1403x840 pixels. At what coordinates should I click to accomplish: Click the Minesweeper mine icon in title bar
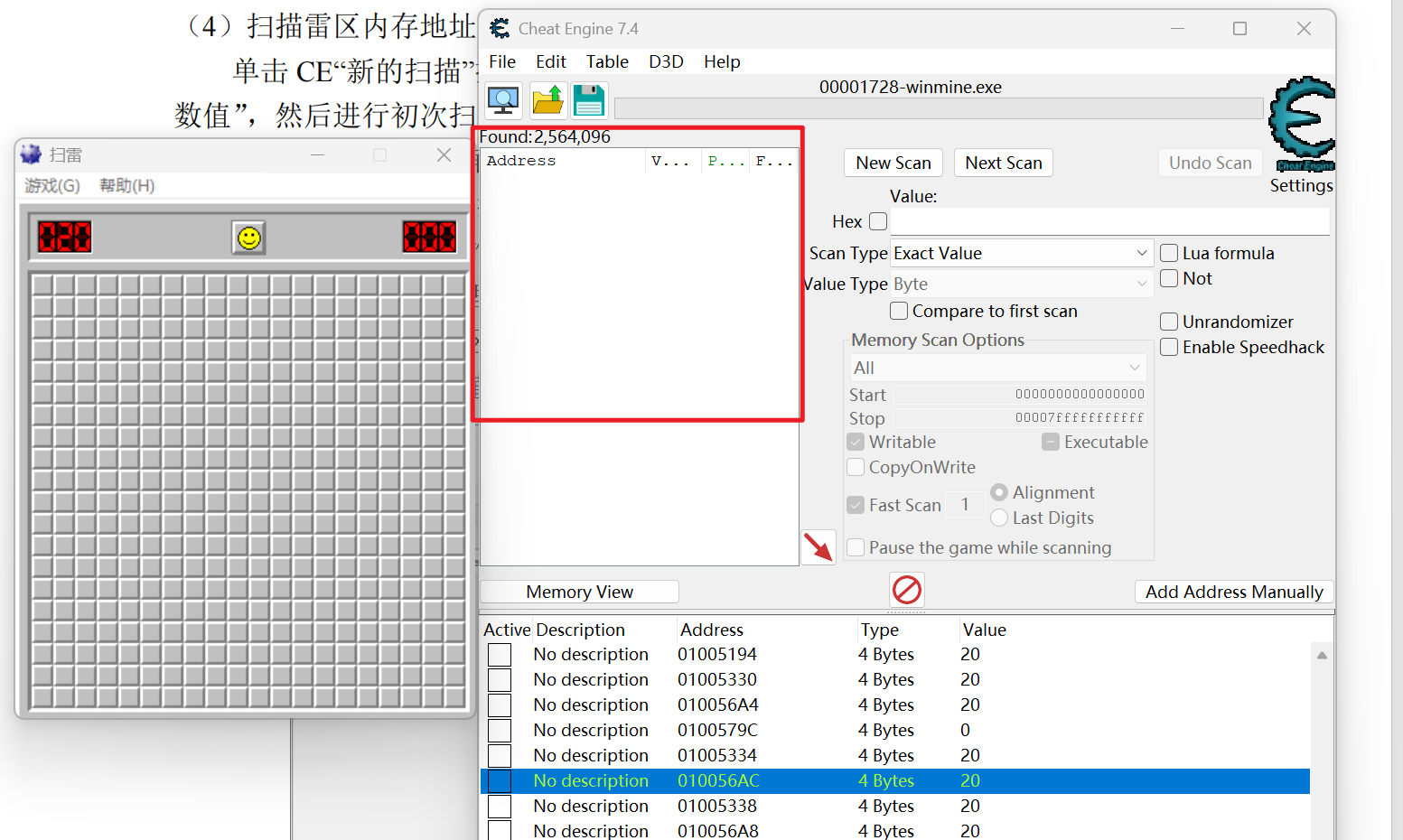point(31,154)
